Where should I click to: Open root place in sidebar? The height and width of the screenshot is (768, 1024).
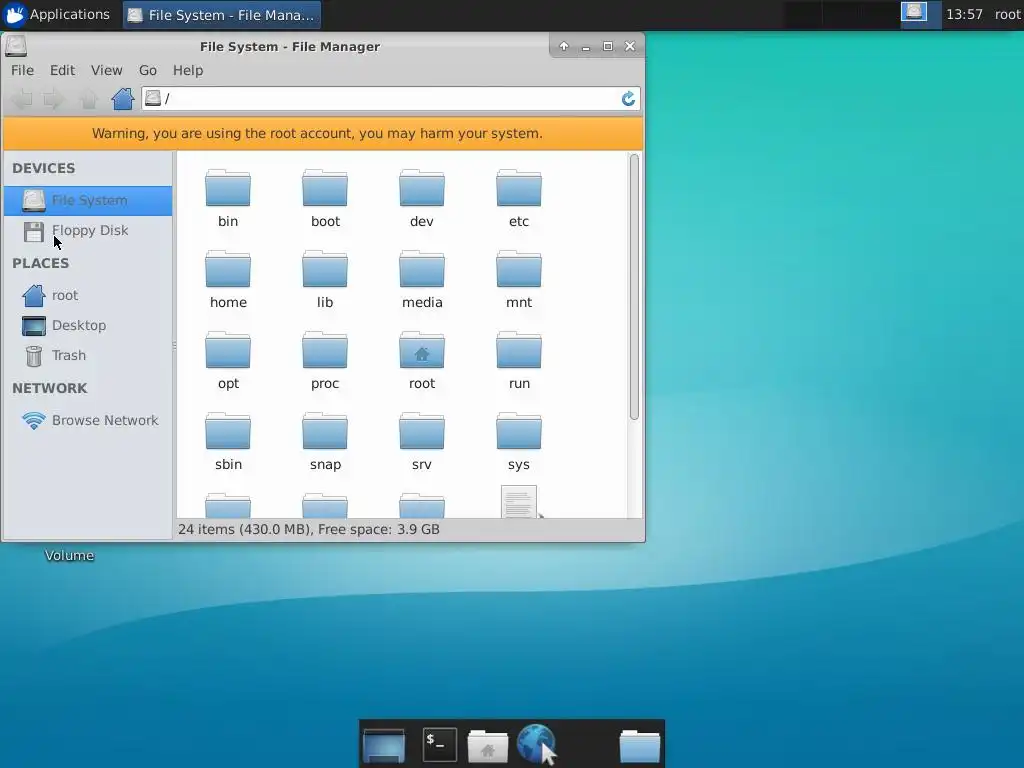tap(88, 295)
